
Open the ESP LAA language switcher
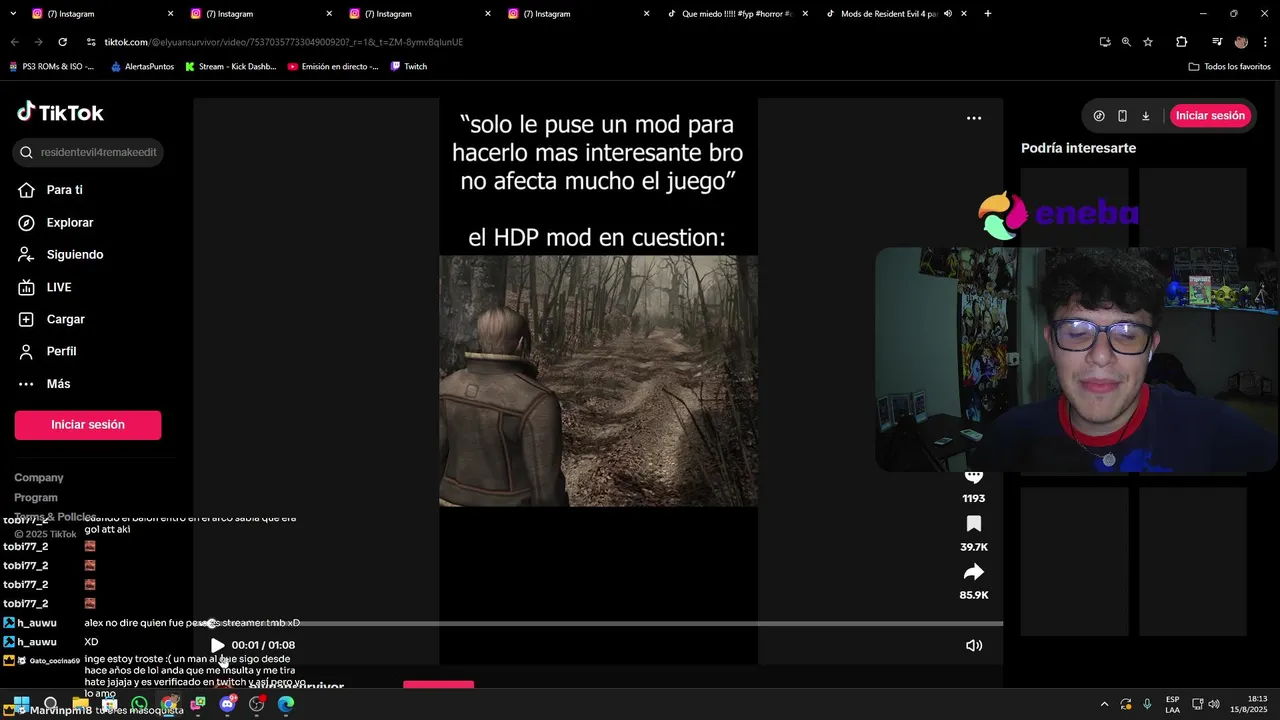click(x=1172, y=704)
